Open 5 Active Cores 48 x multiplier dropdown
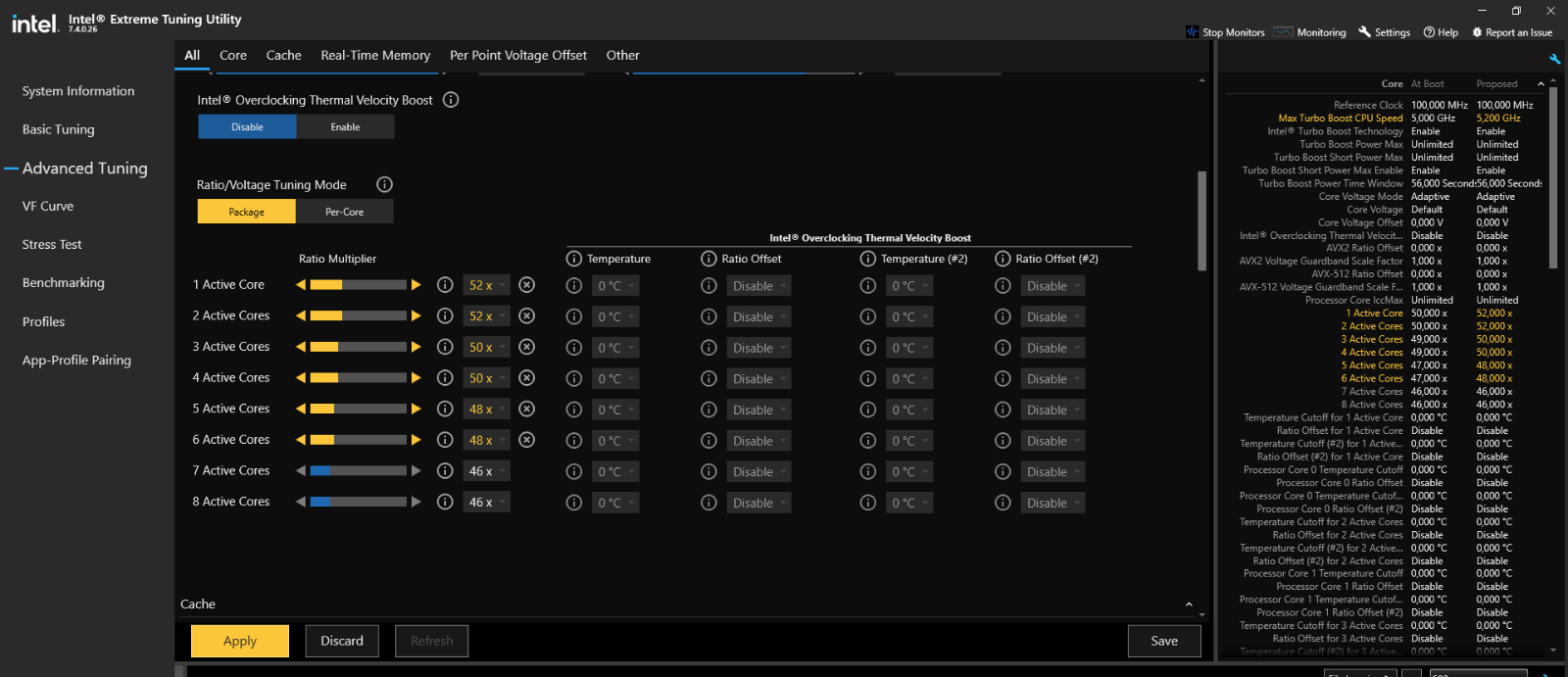1568x677 pixels. 486,409
